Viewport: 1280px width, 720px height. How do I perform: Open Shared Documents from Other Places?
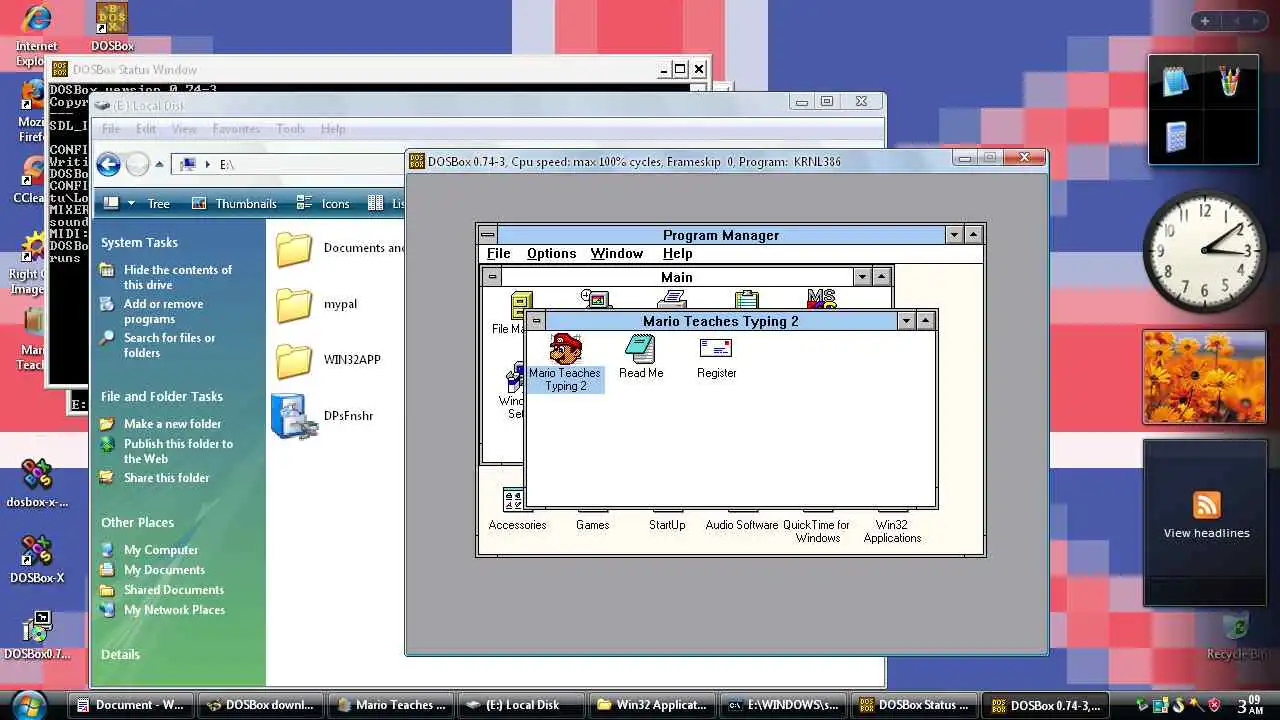point(173,590)
